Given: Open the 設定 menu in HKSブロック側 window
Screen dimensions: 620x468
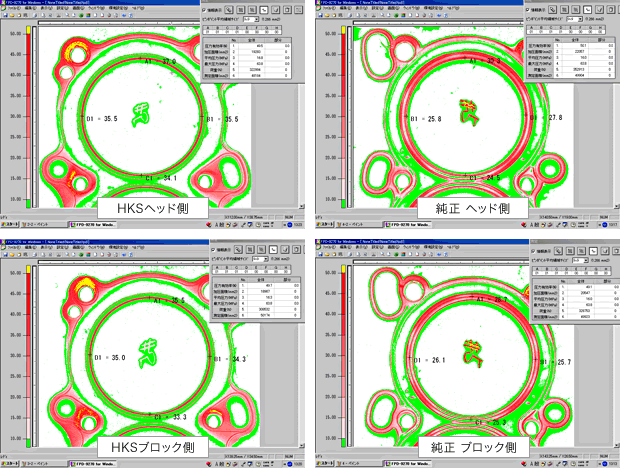Looking at the screenshot, I should 62,247.
